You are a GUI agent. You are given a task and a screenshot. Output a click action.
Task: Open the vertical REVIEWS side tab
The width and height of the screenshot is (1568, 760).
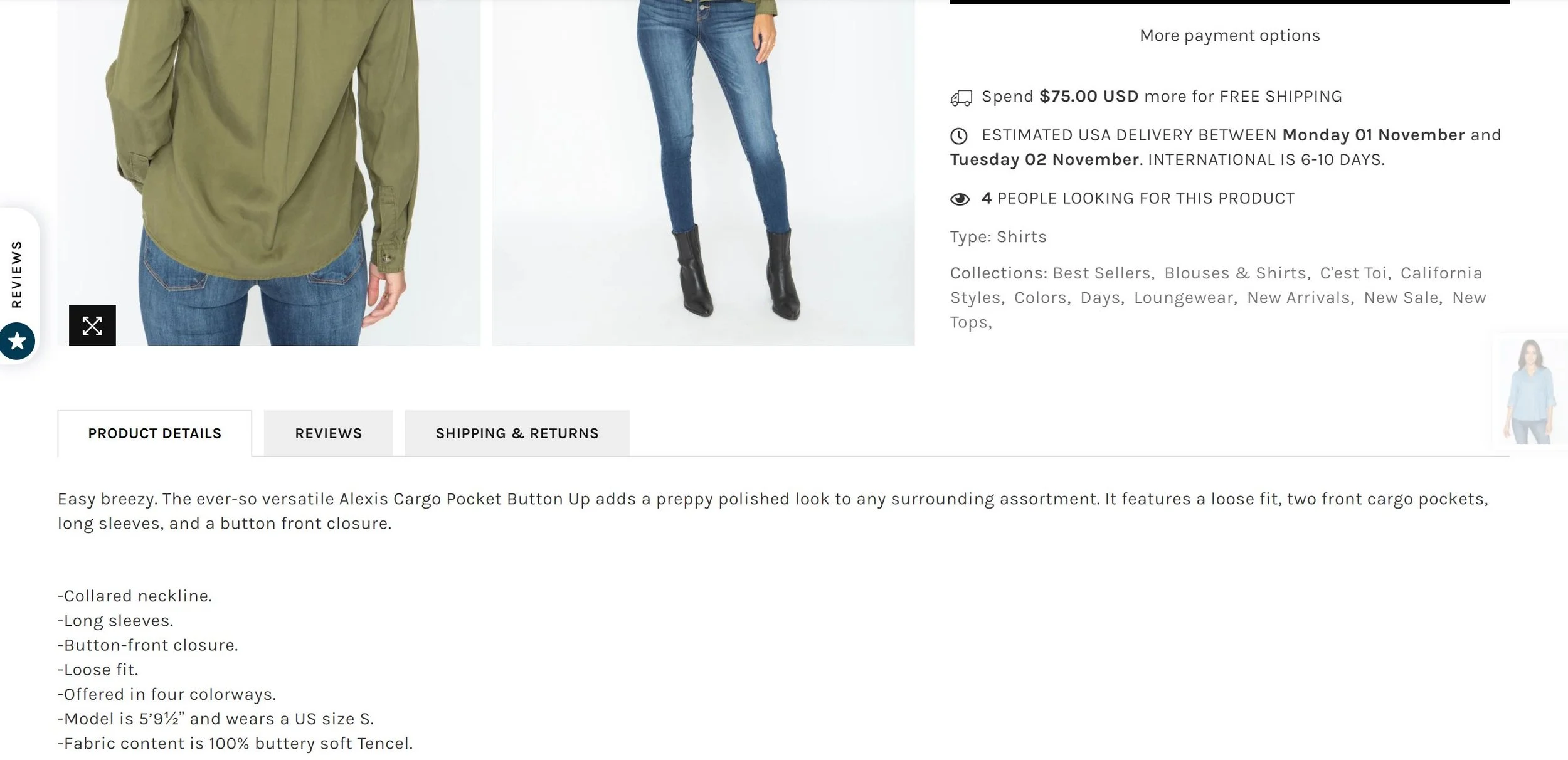pos(17,275)
